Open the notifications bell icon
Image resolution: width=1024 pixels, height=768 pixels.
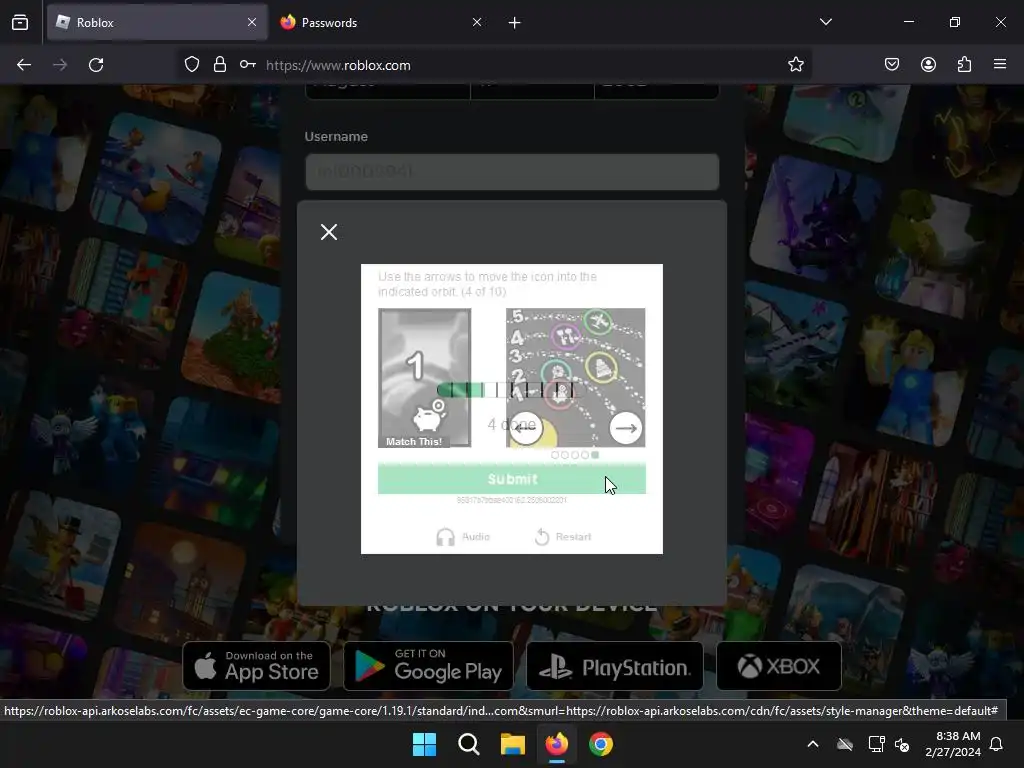tap(997, 744)
